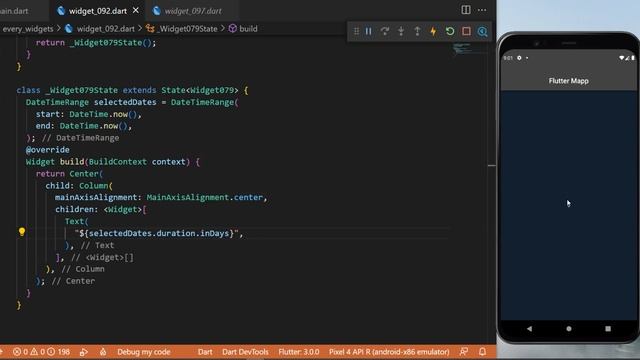The image size is (640, 360).
Task: Click the Step Out debug icon
Action: 417,31
